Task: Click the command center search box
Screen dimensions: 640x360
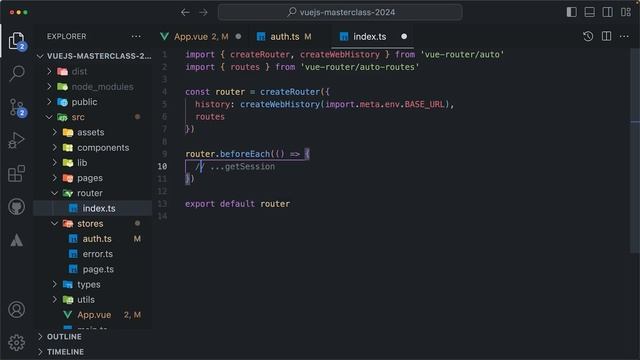Action: point(340,12)
